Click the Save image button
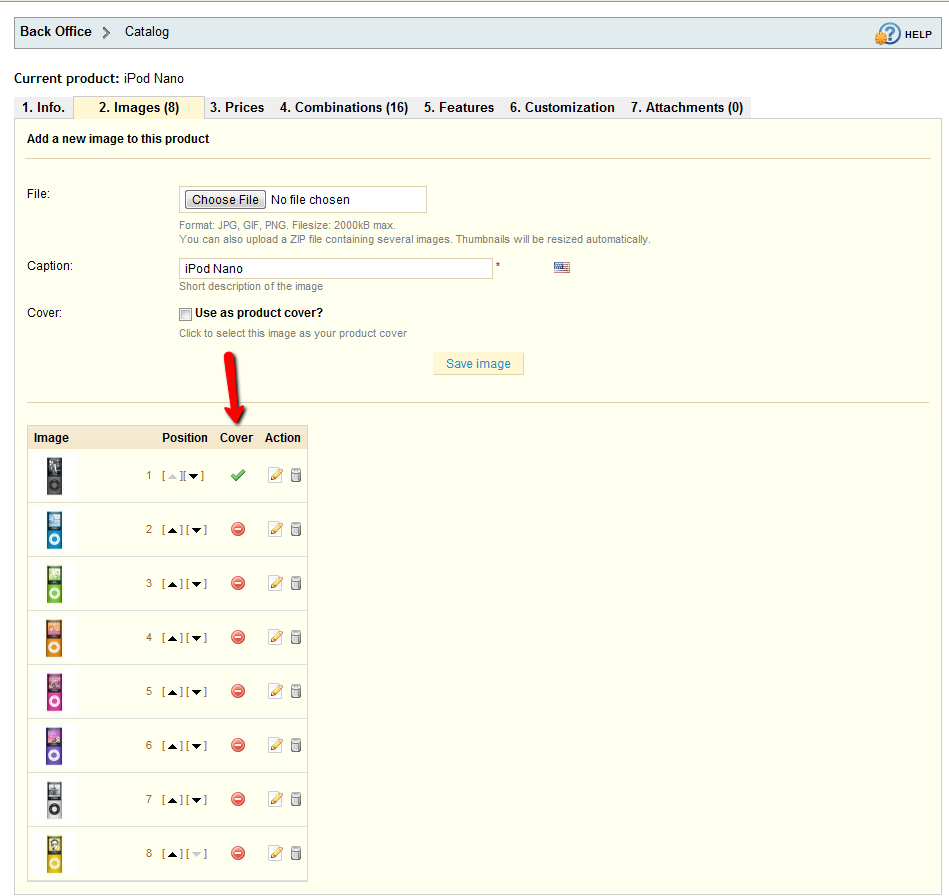Viewport: 949px width, 896px height. pyautogui.click(x=478, y=364)
